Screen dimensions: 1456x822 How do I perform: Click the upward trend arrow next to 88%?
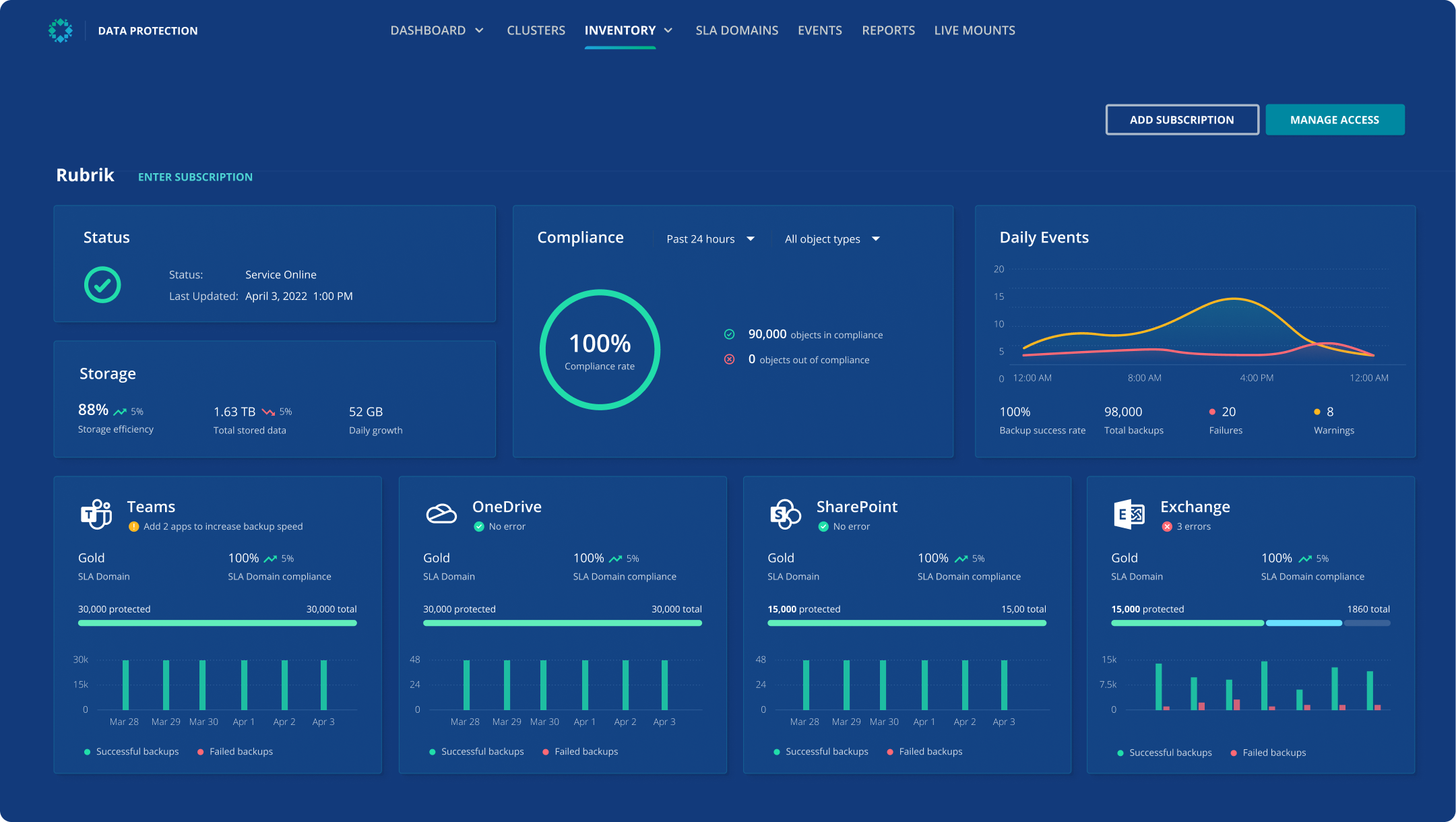coord(120,412)
